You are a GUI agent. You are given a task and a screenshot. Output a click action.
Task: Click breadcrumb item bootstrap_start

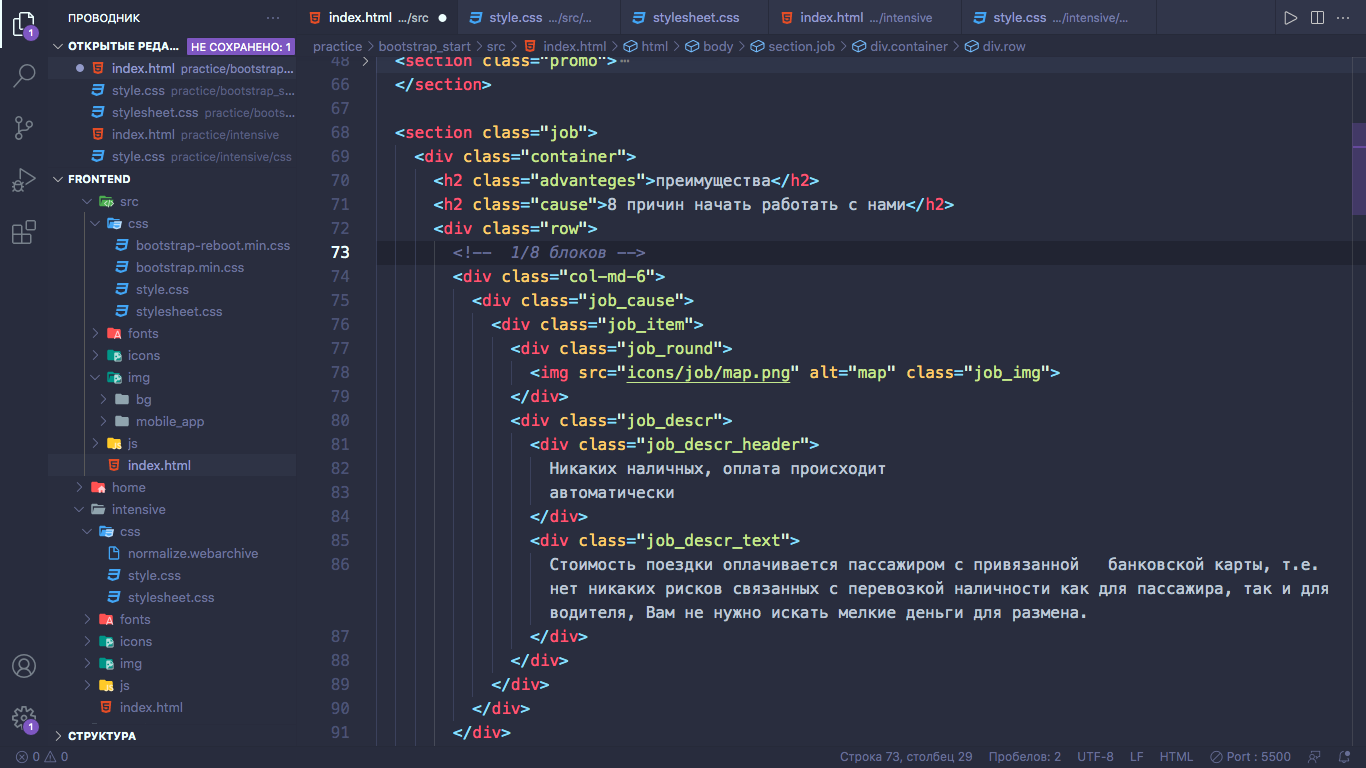tap(424, 46)
